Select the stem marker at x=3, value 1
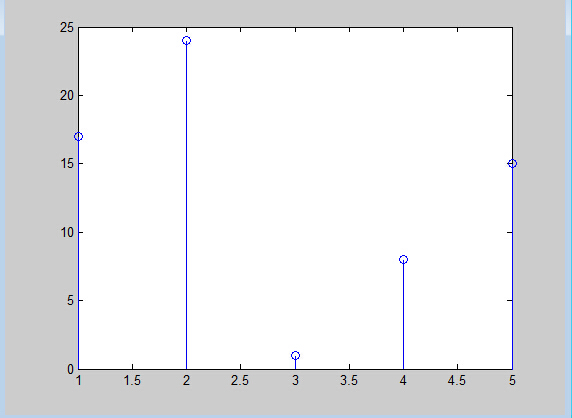Screen dimensions: 572x418 (x=295, y=355)
